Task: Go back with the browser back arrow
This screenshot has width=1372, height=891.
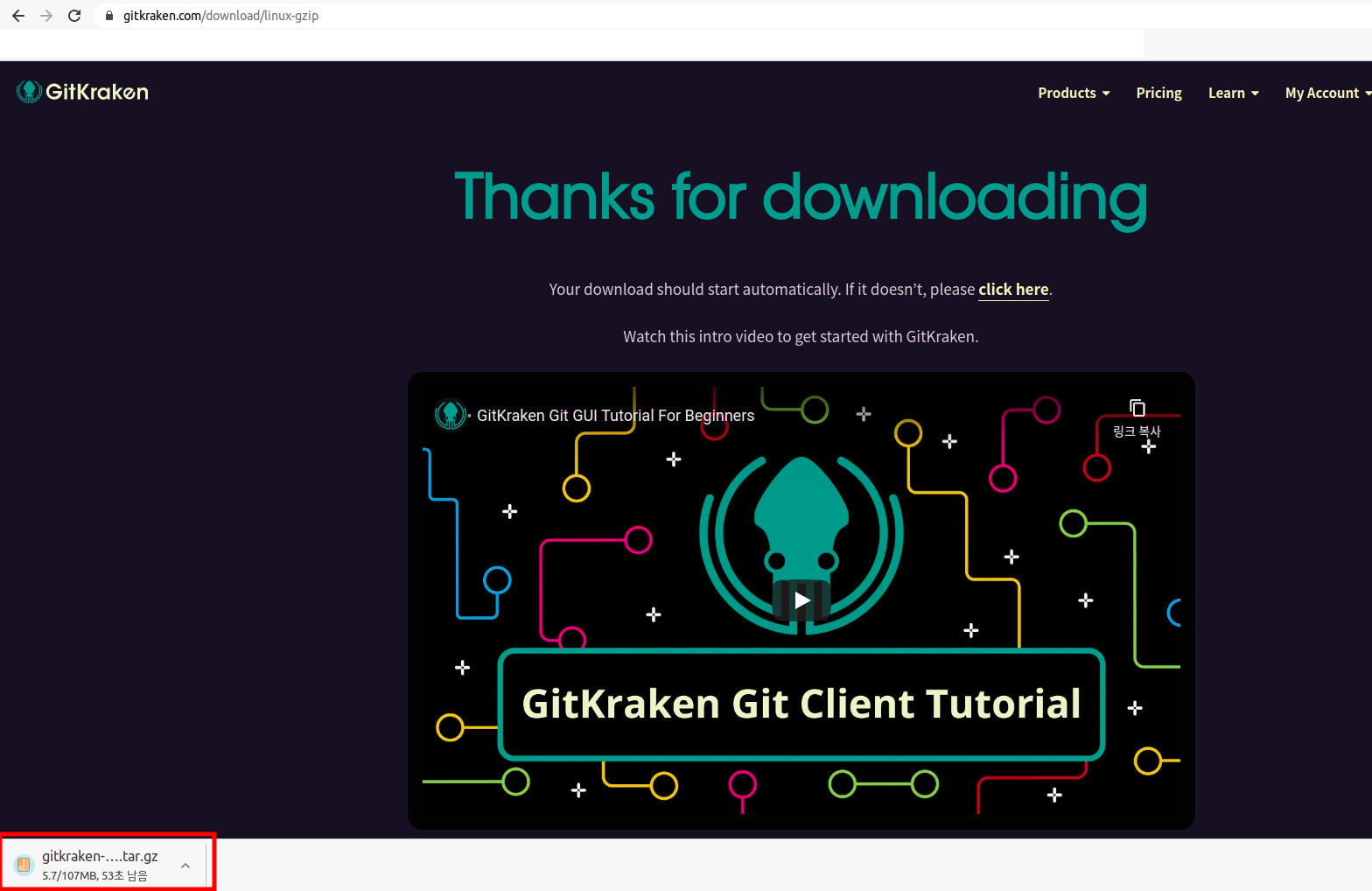Action: coord(18,16)
